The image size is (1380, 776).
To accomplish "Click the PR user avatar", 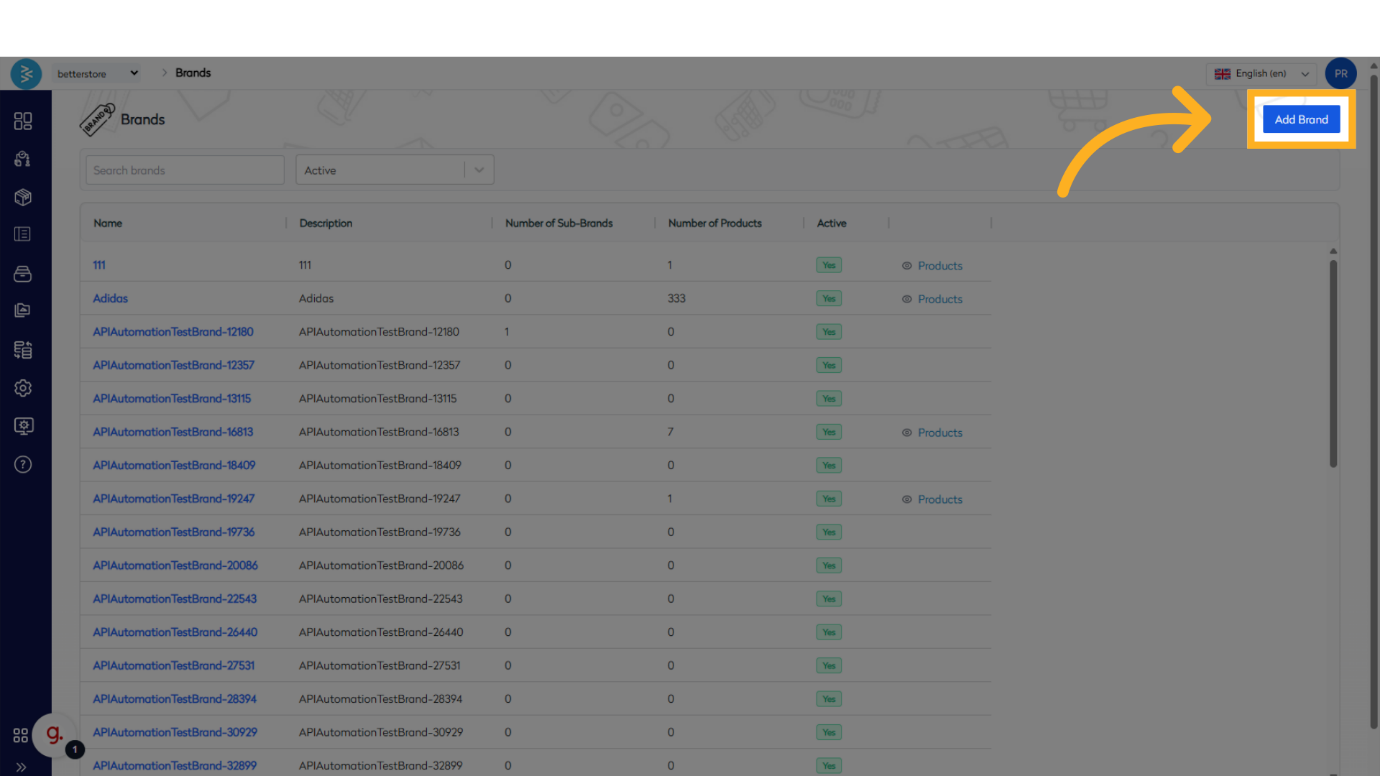I will tap(1340, 73).
